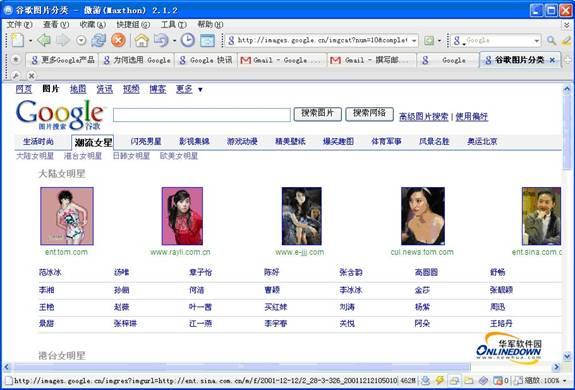Screen dimensions: 575x390
Task: Open the dropdown arrow beside the New Tab icon
Action: pyautogui.click(x=30, y=41)
